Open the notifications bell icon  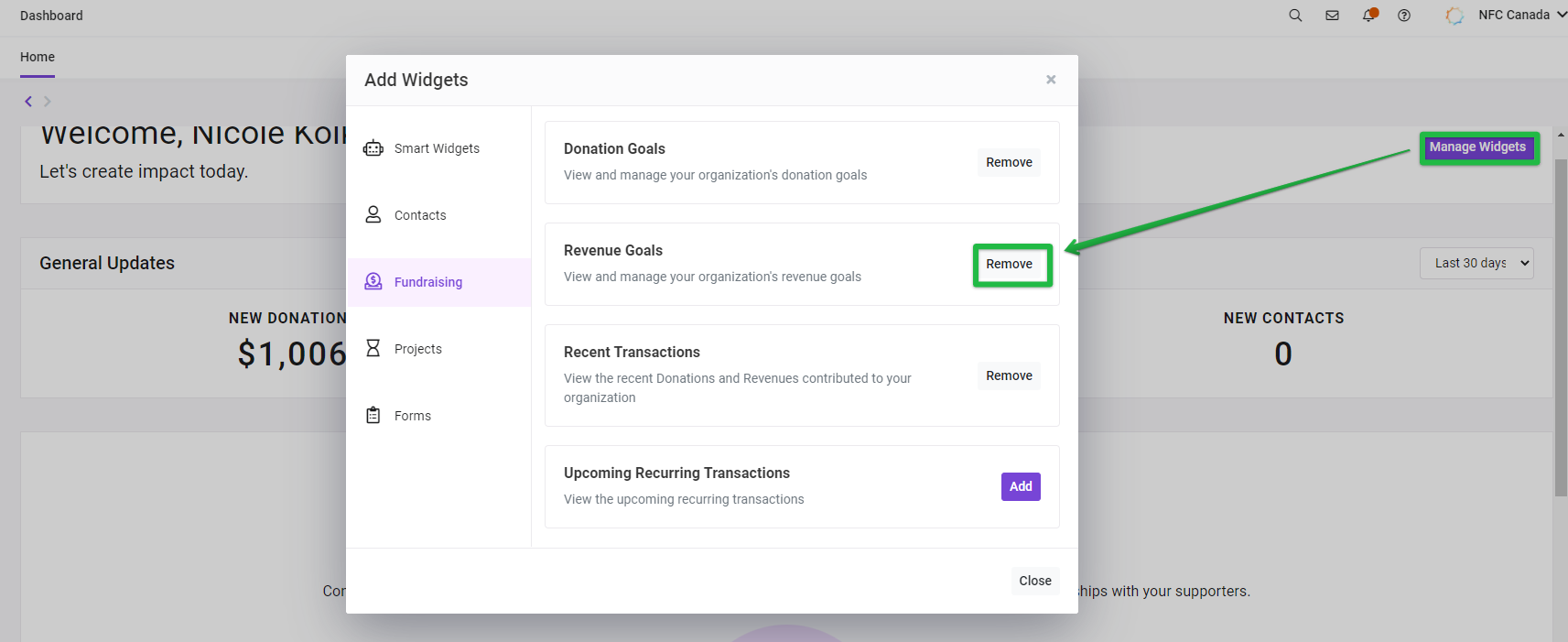pyautogui.click(x=1369, y=15)
